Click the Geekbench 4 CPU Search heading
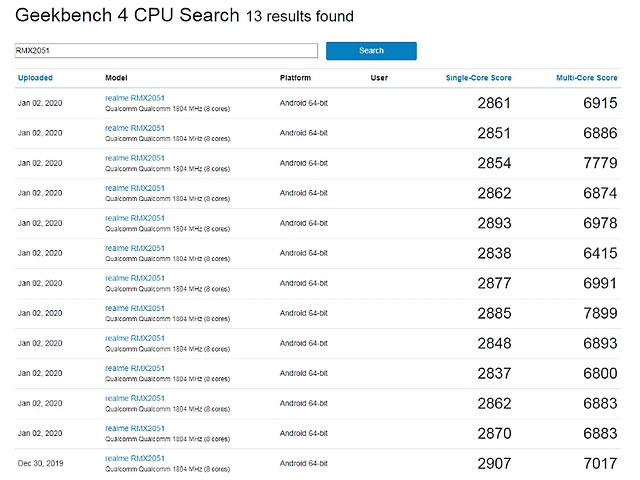 pyautogui.click(x=127, y=16)
